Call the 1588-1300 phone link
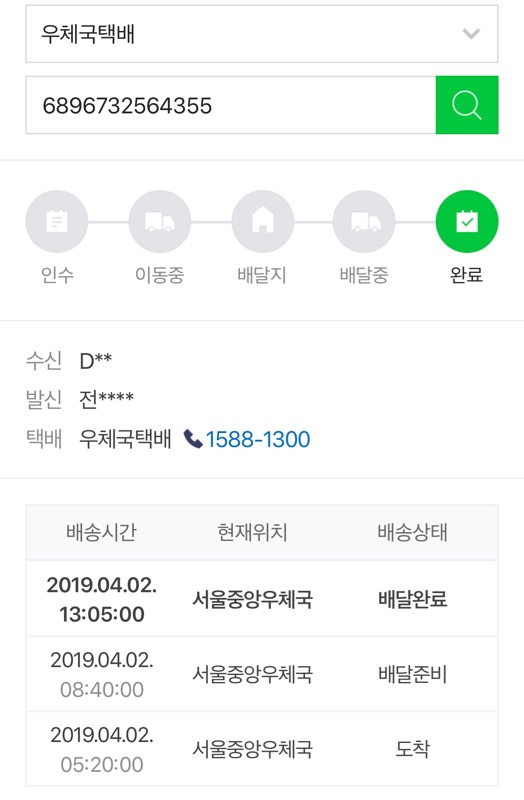 coord(258,439)
